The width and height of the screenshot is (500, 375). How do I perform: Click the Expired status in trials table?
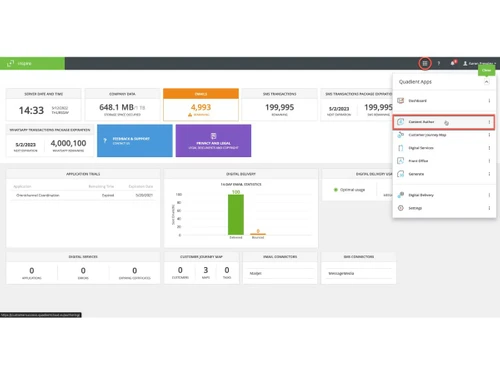pos(108,195)
